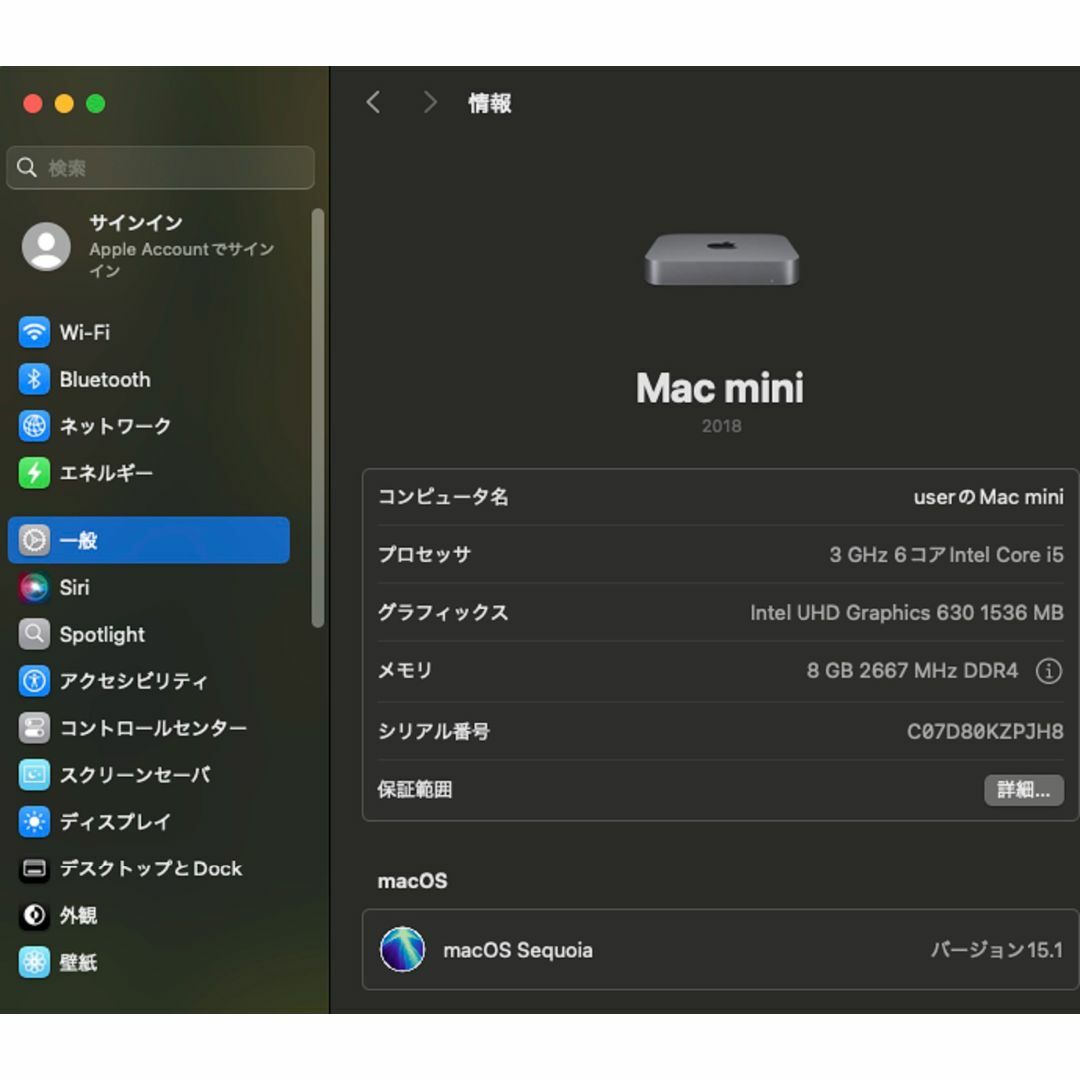Open Spotlight settings label
1080x1080 pixels.
coord(102,634)
